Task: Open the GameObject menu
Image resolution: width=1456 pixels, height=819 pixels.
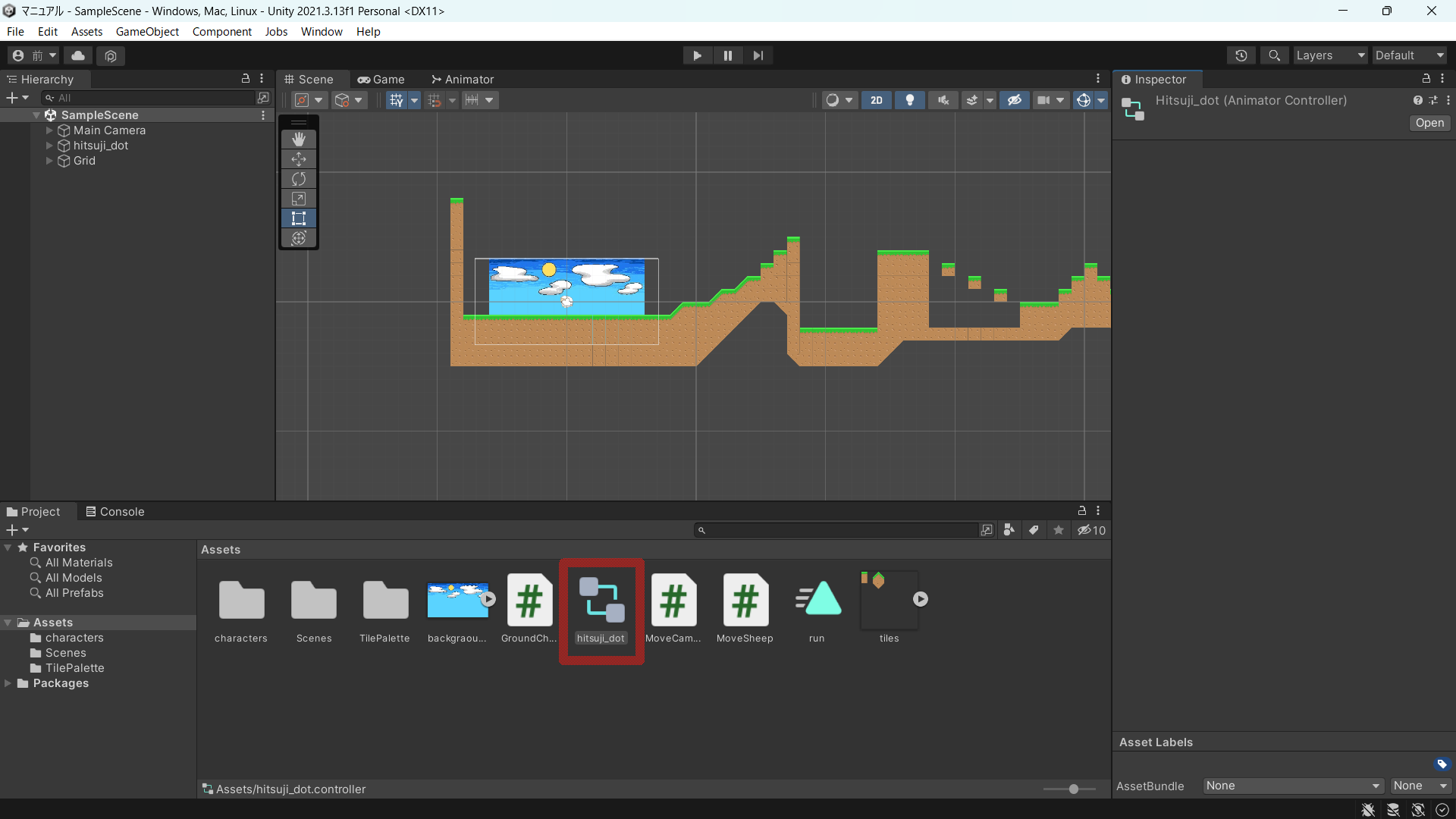Action: (147, 32)
